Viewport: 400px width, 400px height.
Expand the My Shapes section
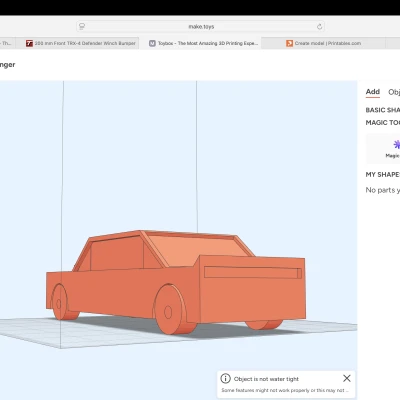(x=383, y=175)
